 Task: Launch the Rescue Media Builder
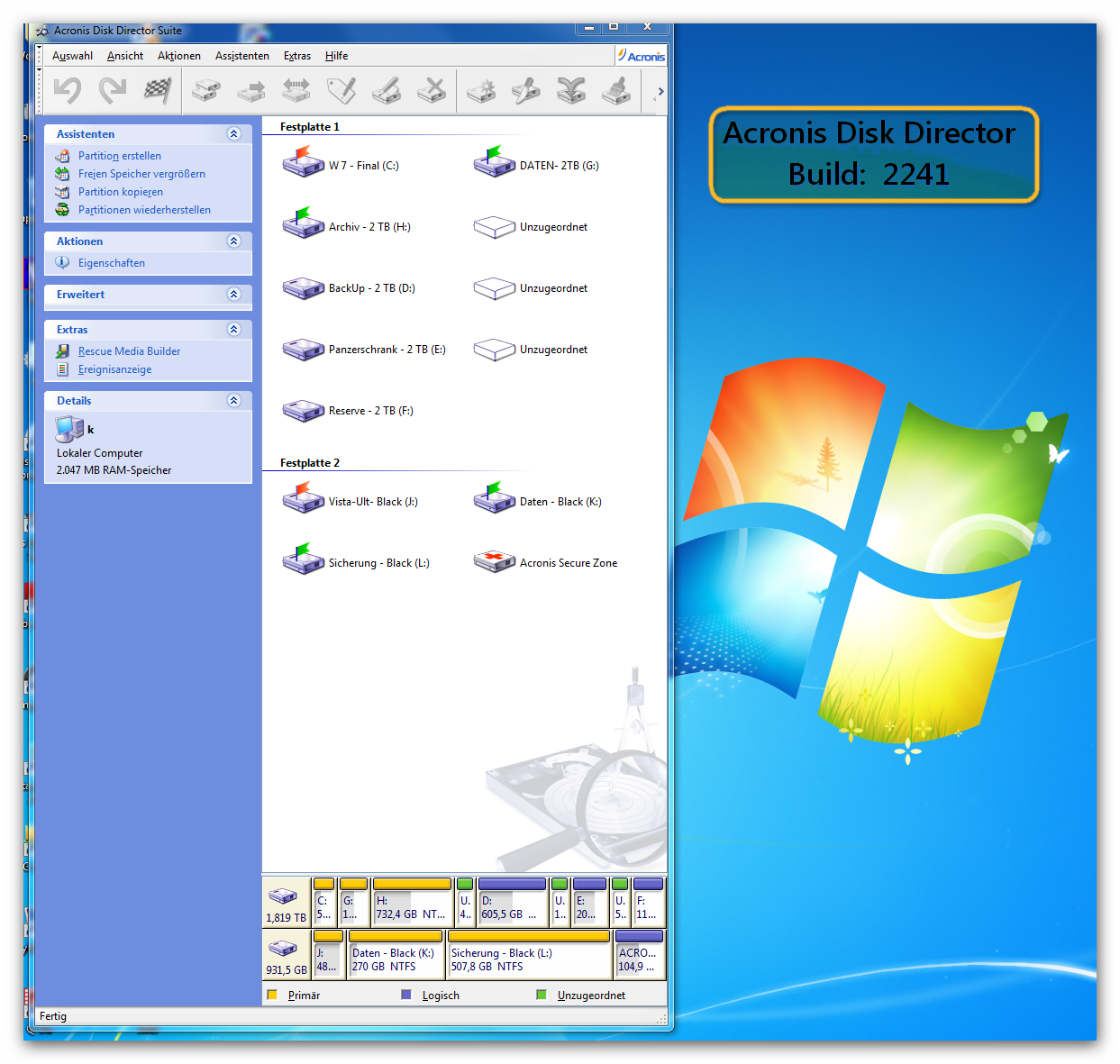point(129,351)
